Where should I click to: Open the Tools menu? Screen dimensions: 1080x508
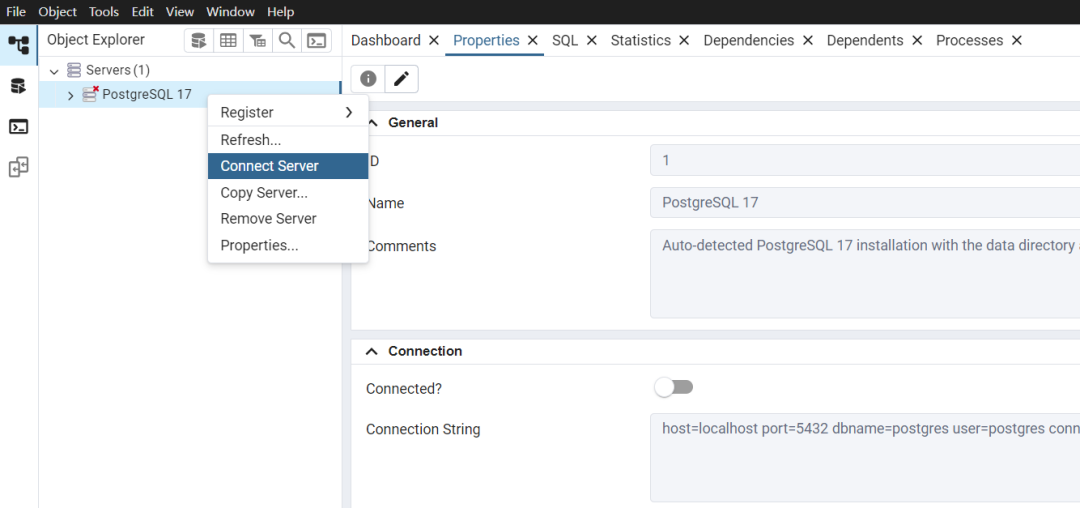click(x=104, y=12)
